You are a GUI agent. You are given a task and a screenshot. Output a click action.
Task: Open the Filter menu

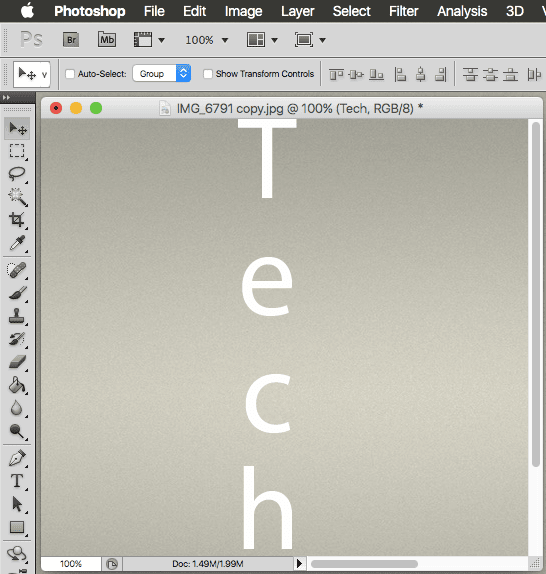click(x=403, y=11)
